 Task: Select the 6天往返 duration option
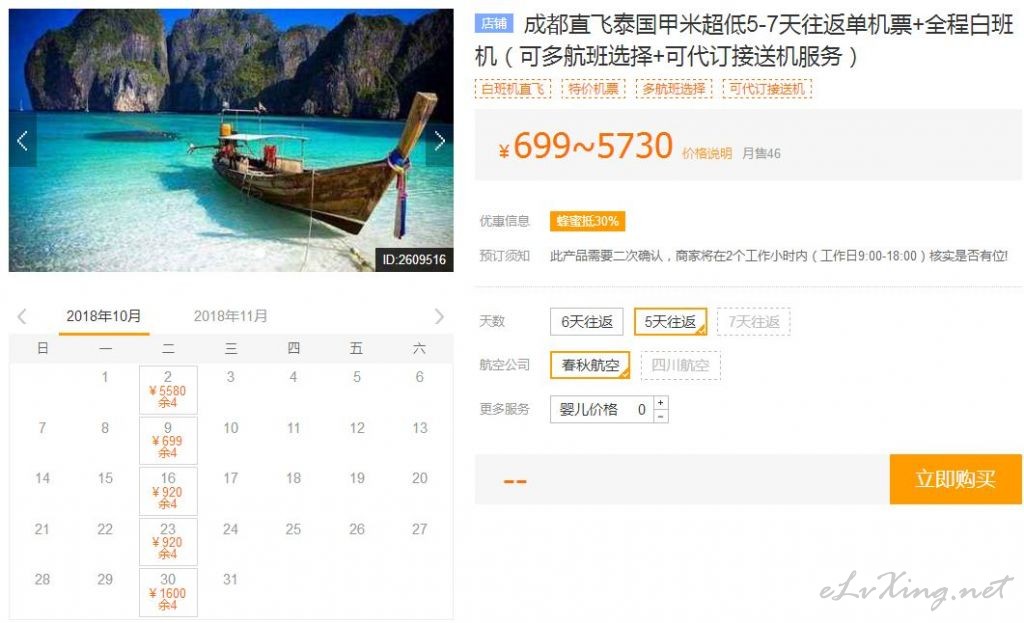click(586, 321)
